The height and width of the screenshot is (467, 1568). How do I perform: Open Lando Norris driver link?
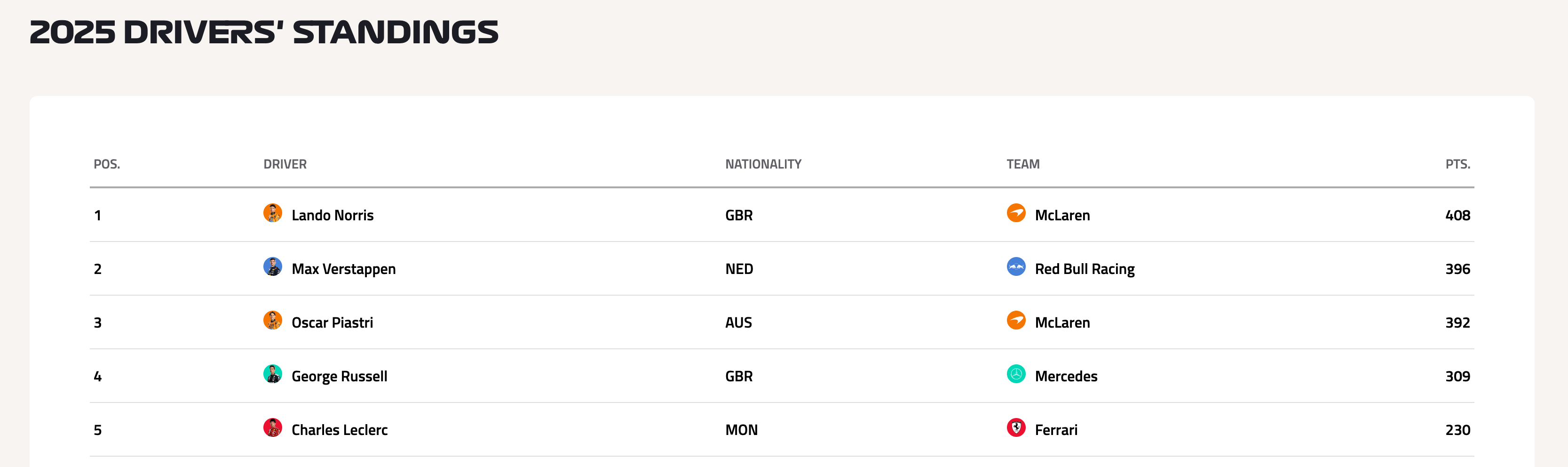pyautogui.click(x=333, y=215)
